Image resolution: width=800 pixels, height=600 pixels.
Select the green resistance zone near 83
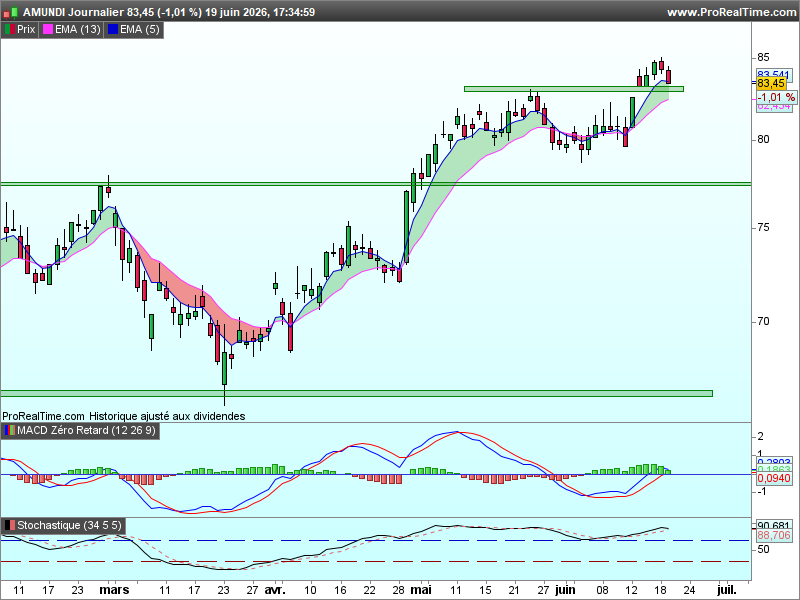(573, 89)
